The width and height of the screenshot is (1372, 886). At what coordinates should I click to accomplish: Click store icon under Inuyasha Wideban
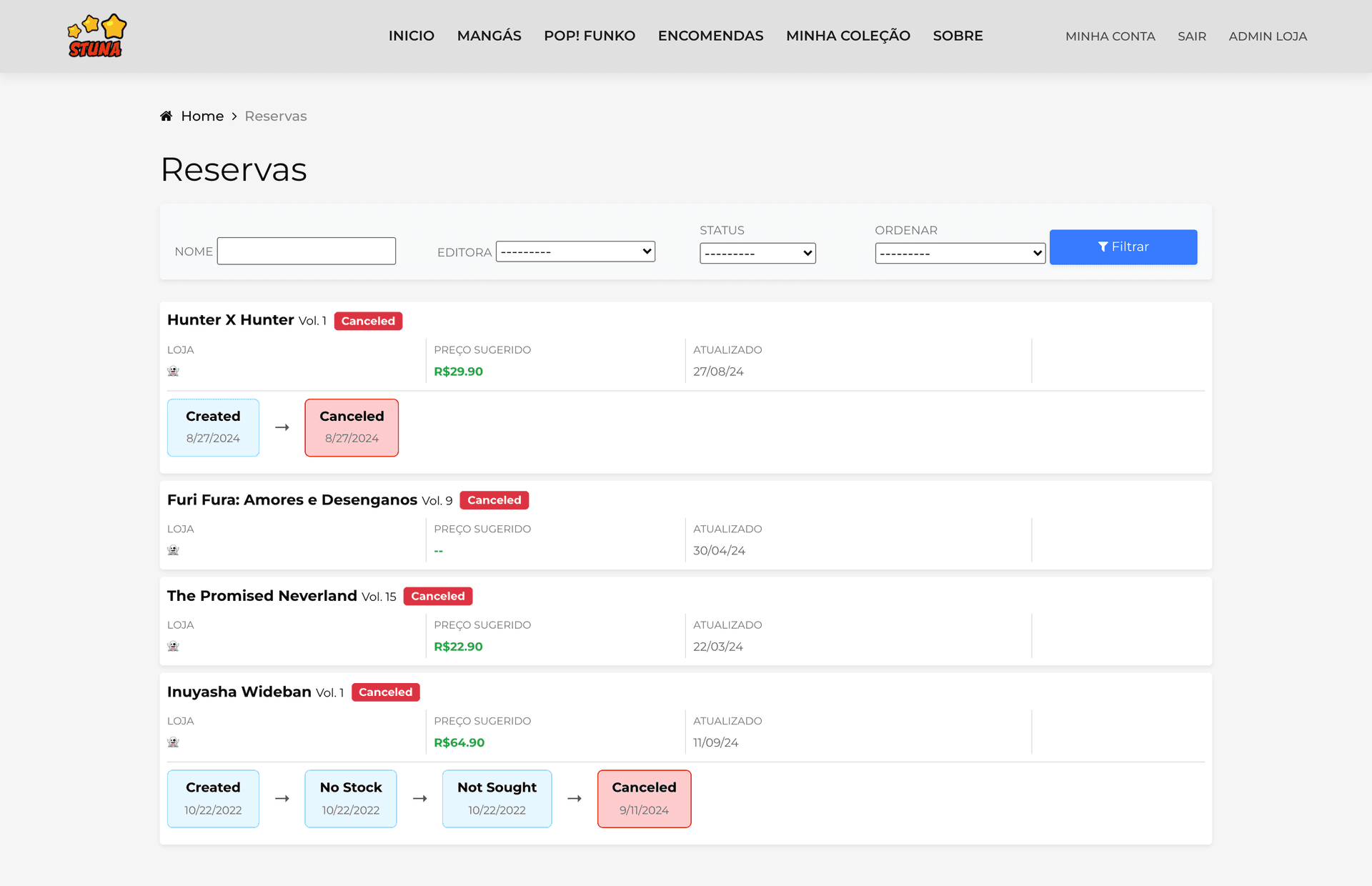pos(173,743)
